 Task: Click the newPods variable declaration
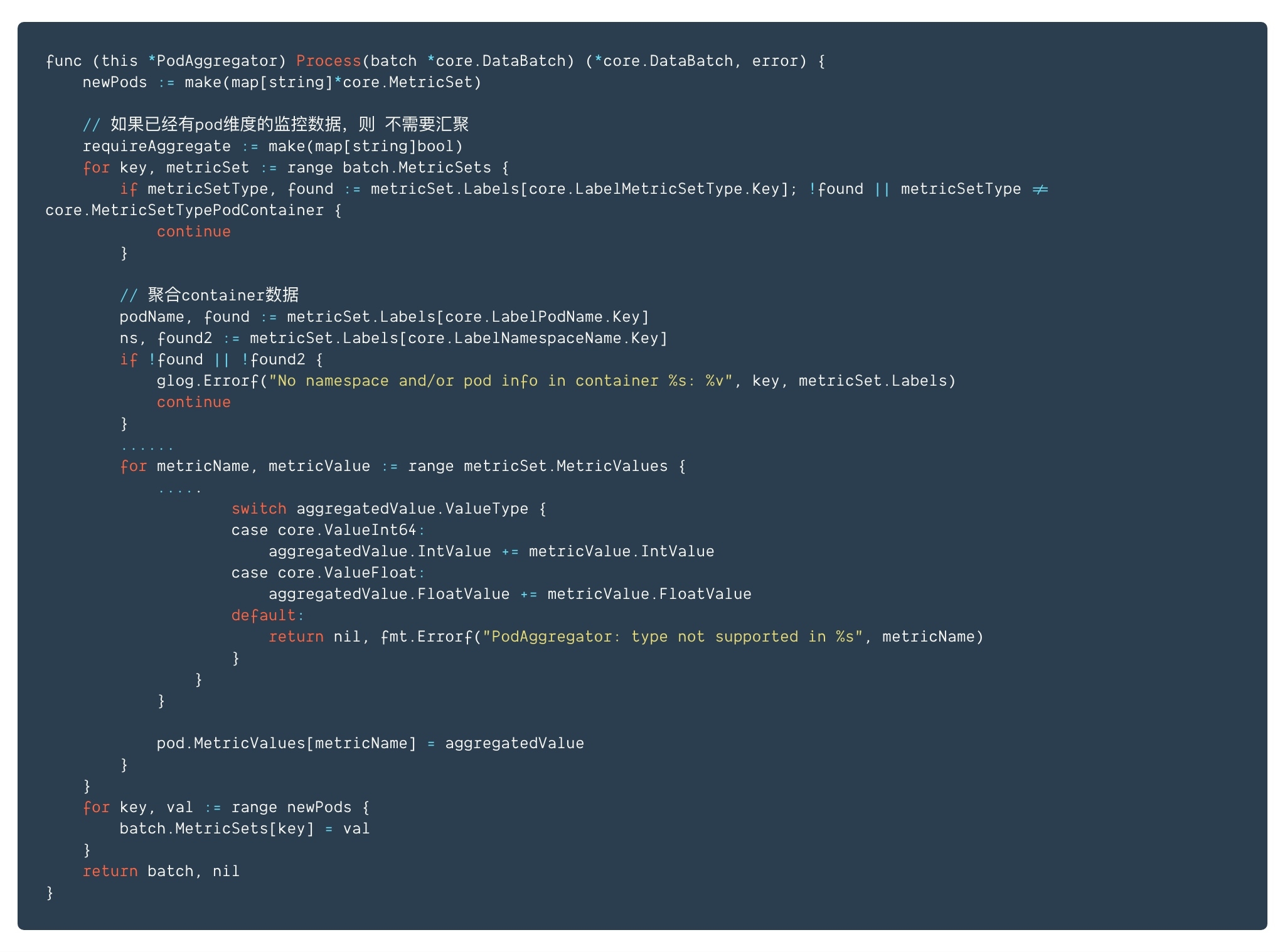(114, 82)
